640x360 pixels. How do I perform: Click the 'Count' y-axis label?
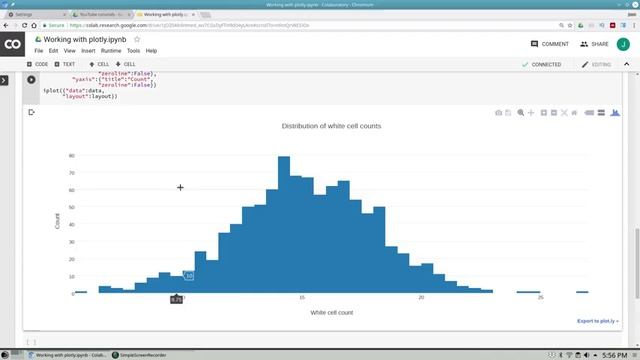click(57, 221)
